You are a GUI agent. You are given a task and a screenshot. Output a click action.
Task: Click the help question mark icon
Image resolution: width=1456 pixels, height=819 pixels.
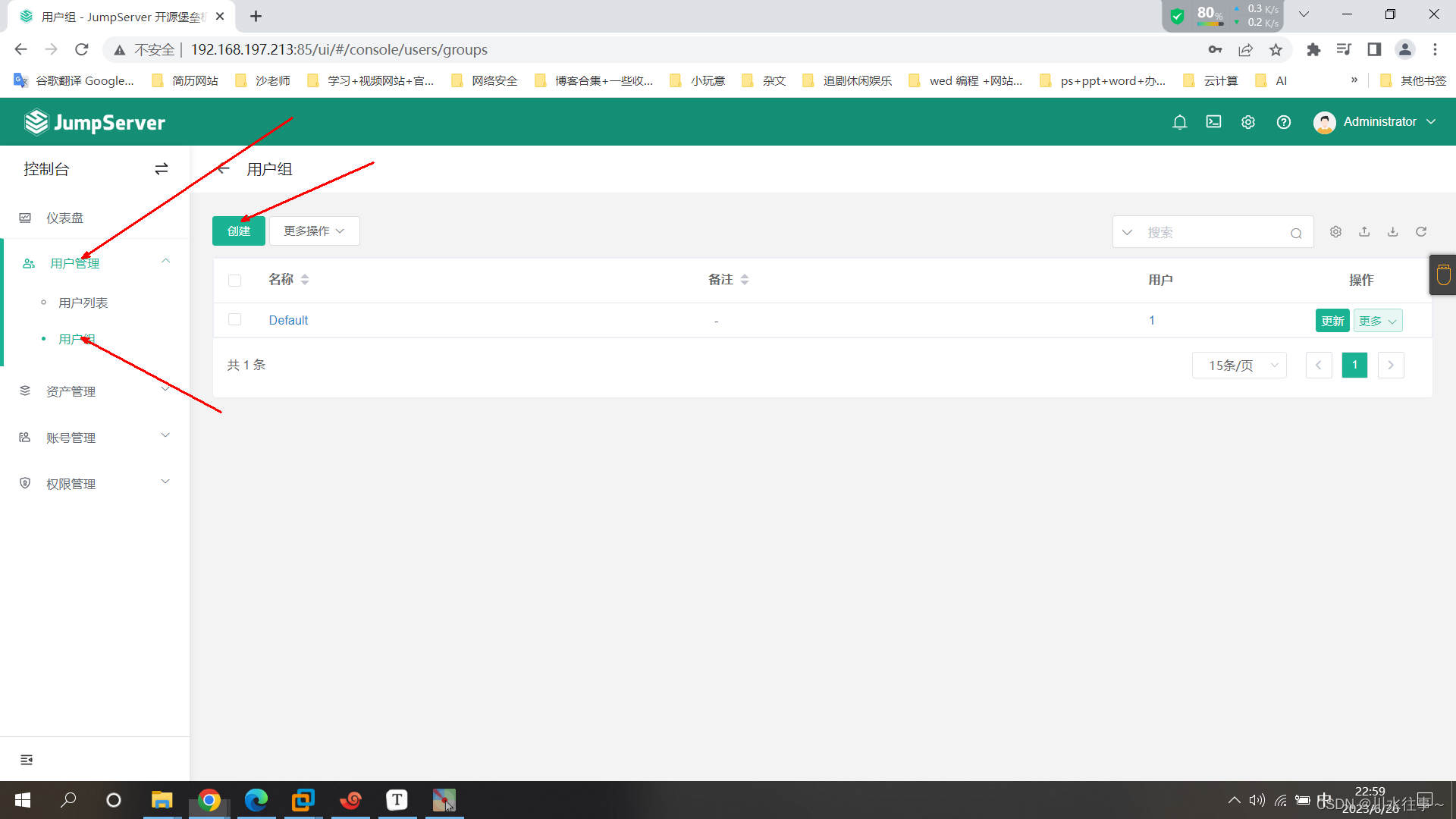[x=1283, y=122]
